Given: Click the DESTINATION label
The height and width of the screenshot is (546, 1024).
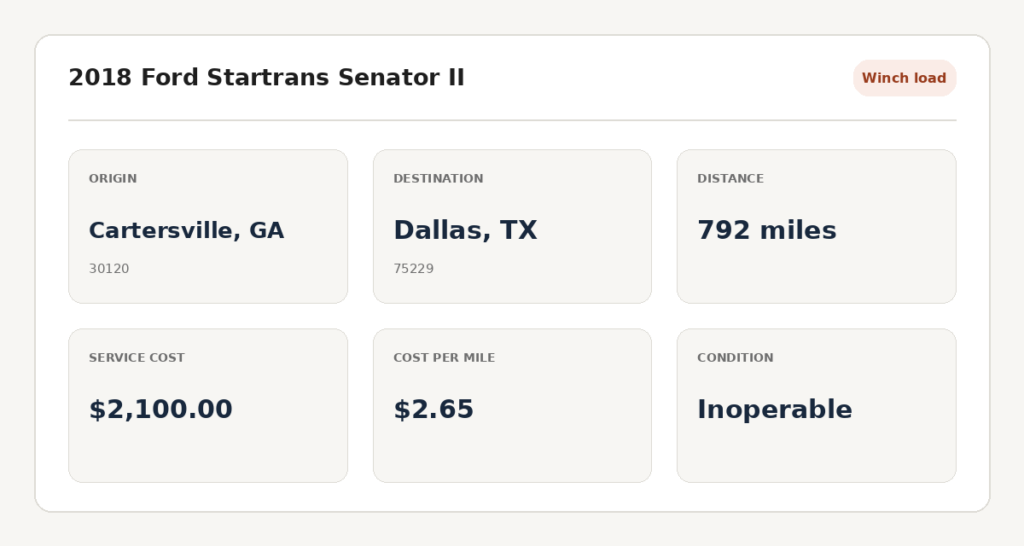Looking at the screenshot, I should coord(438,178).
